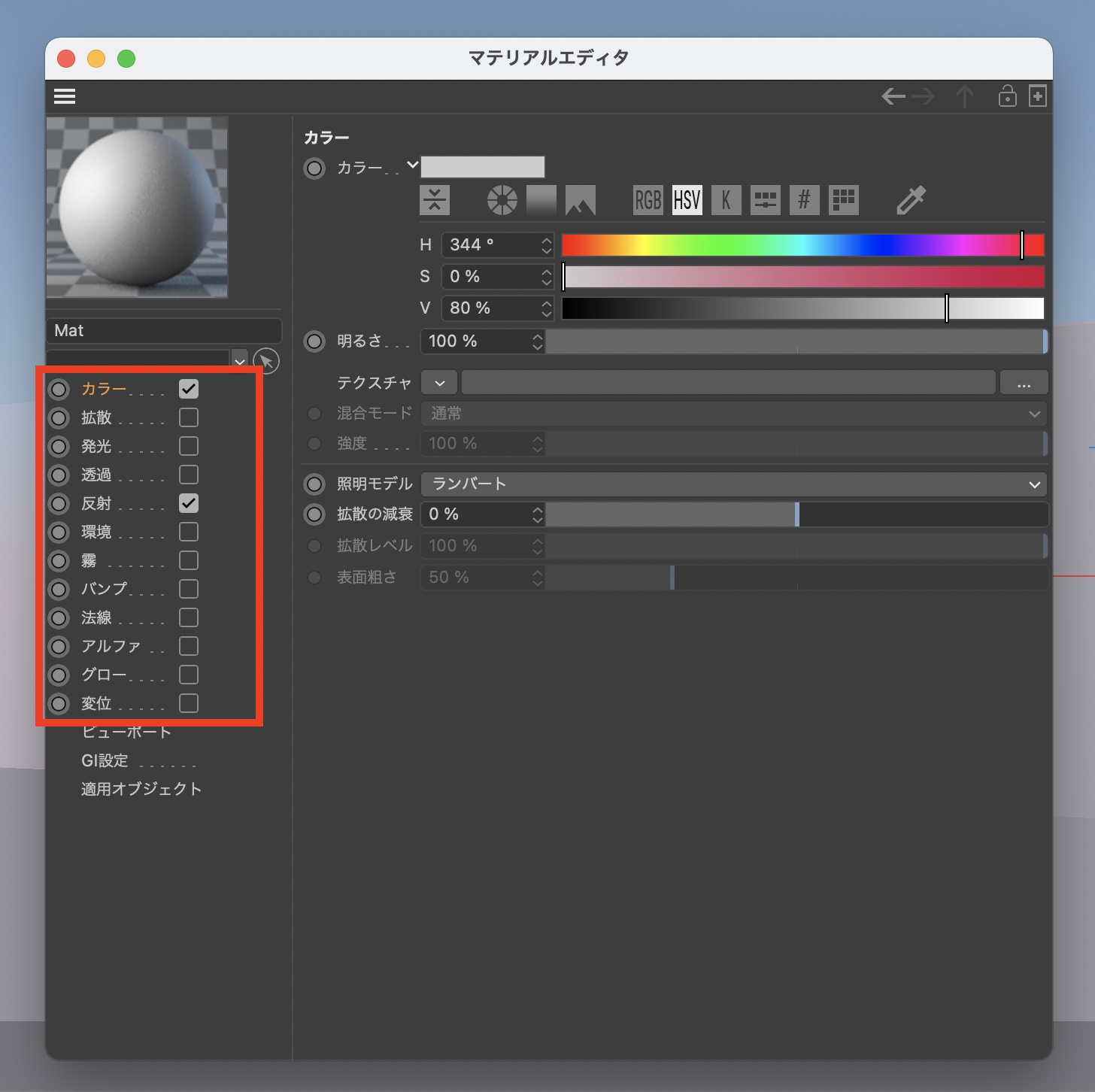Disable the 反射 channel checkbox
Viewport: 1095px width, 1092px height.
189,503
